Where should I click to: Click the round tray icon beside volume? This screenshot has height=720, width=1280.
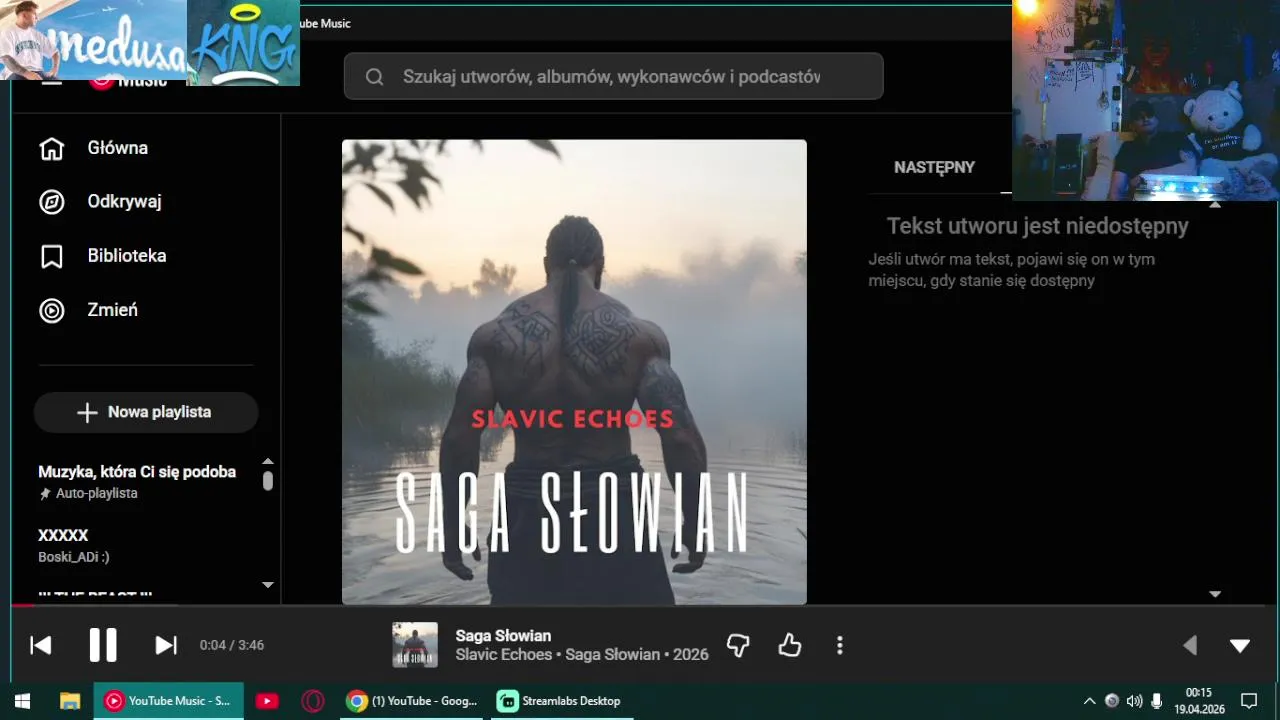(x=1112, y=701)
